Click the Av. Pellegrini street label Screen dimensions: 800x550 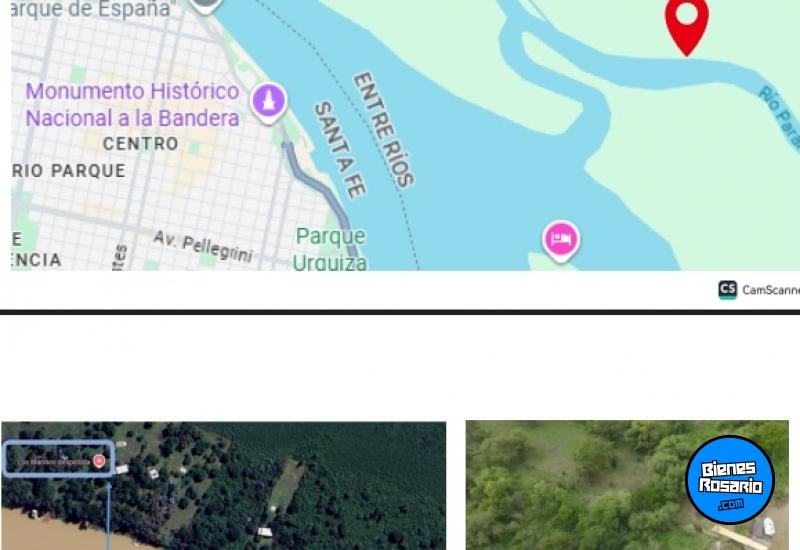tap(203, 245)
